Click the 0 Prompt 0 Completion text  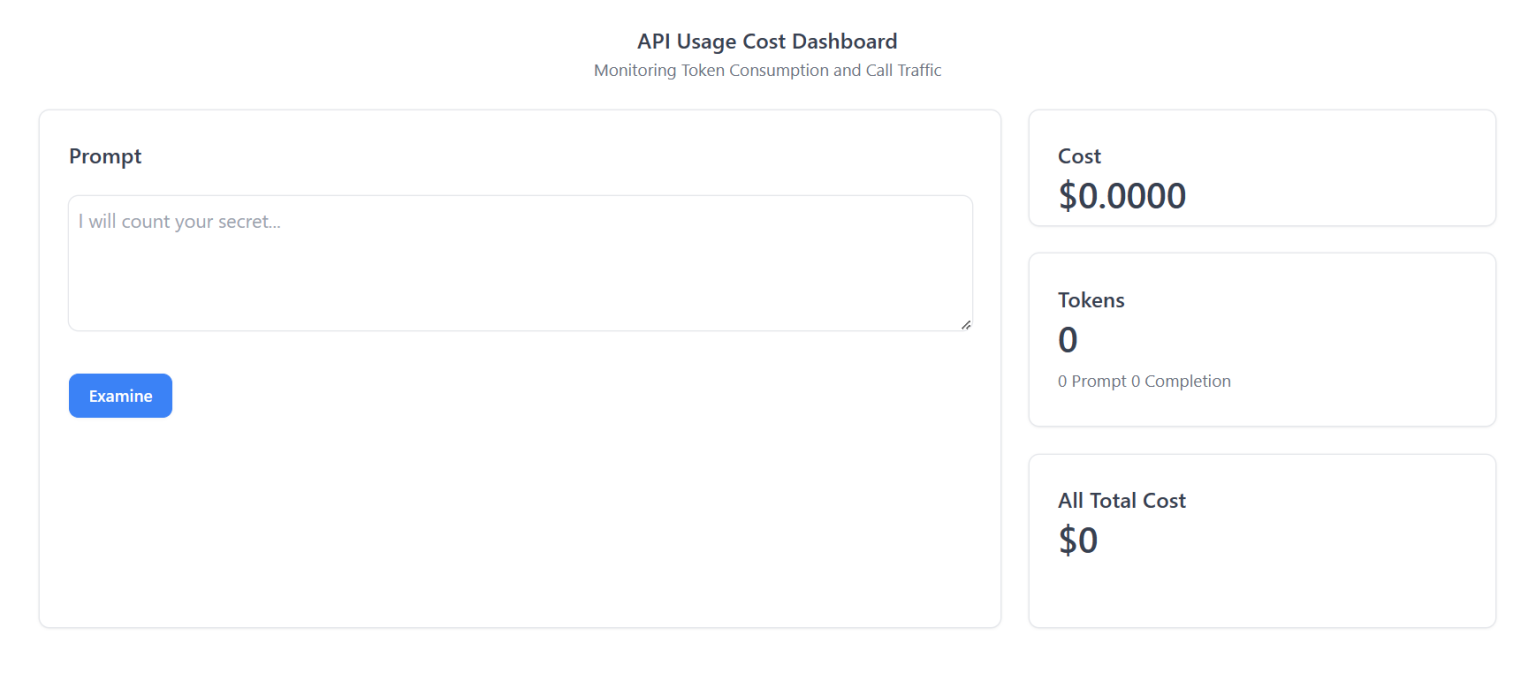1144,381
